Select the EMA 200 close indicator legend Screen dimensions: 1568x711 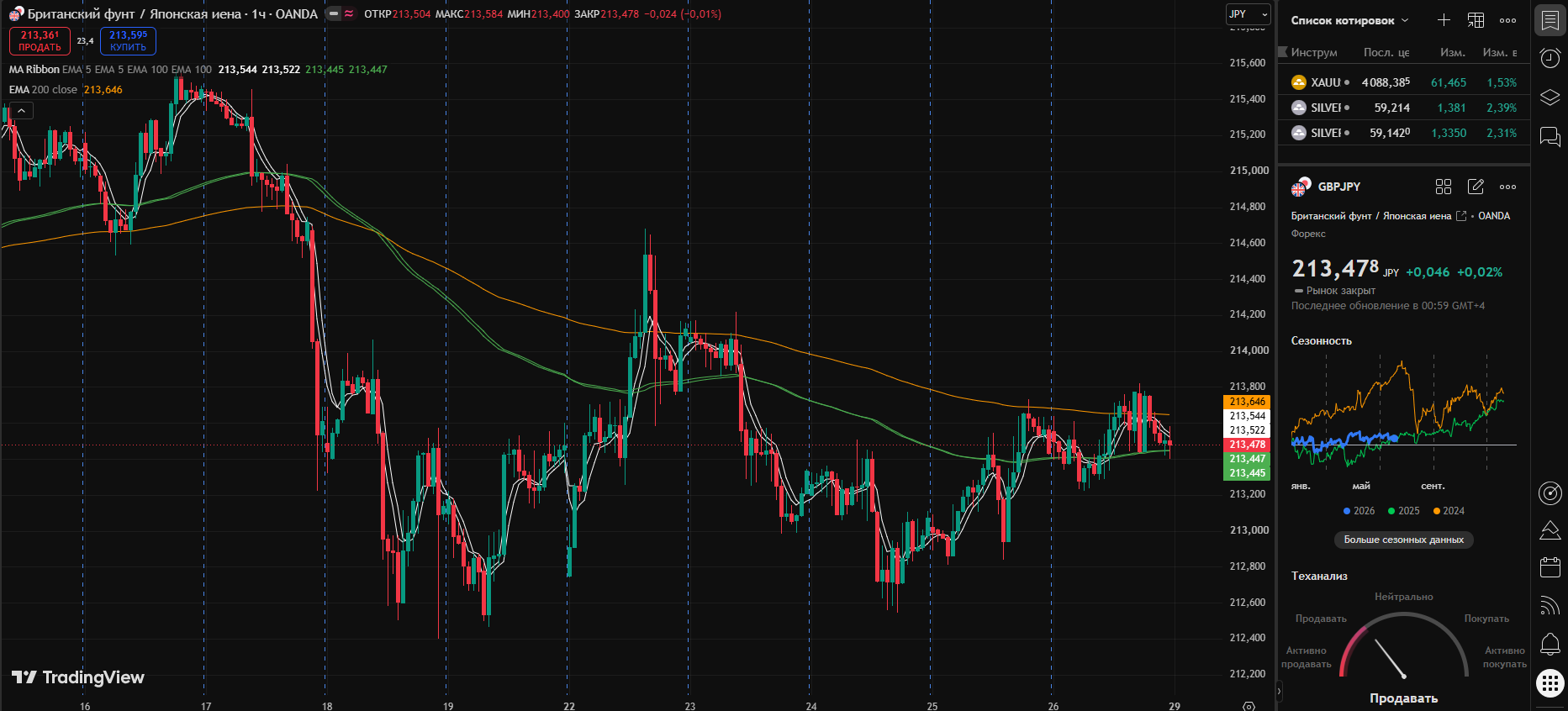[x=43, y=90]
